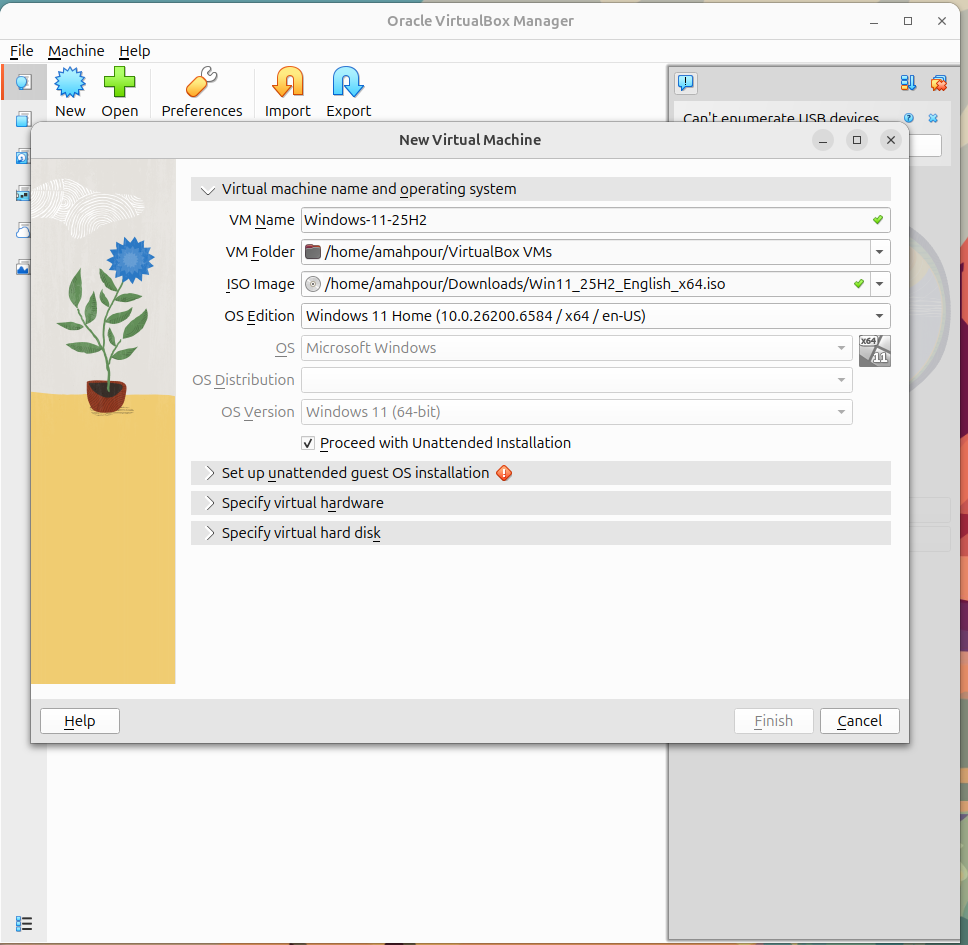
Task: Import an appliance via the Import icon
Action: click(x=287, y=90)
